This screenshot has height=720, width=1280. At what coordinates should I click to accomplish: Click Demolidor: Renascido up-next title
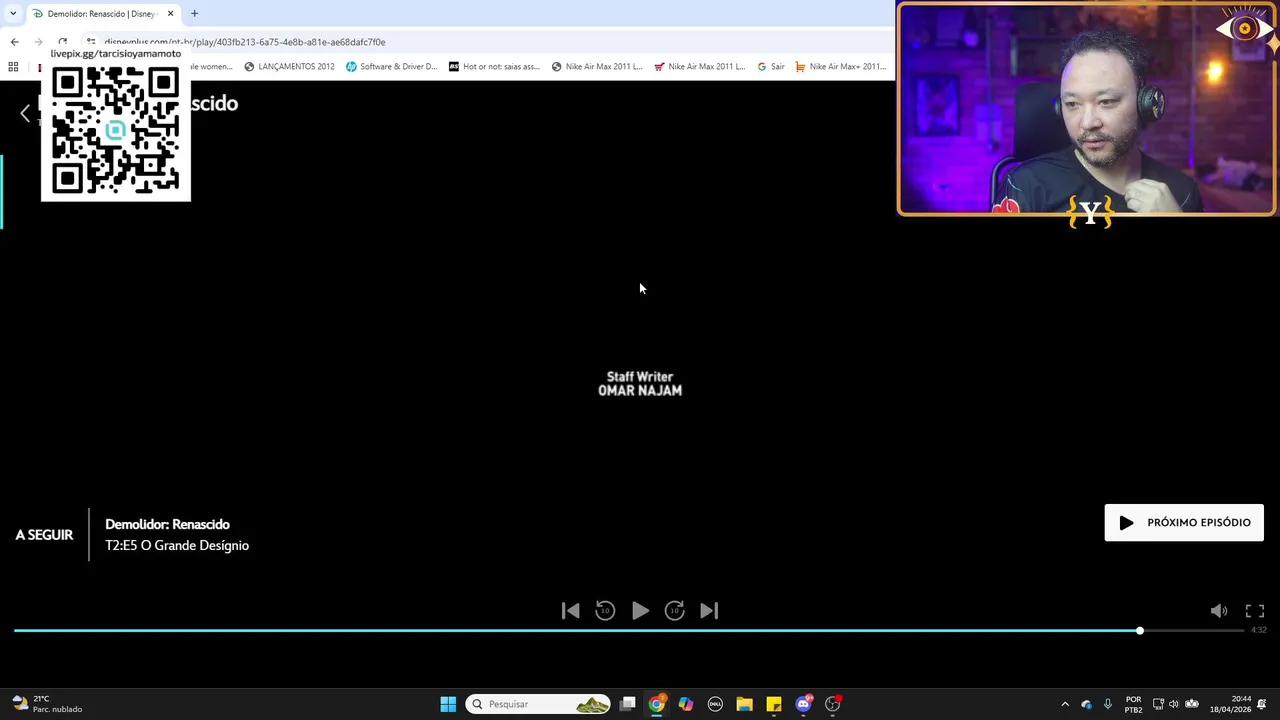click(167, 524)
